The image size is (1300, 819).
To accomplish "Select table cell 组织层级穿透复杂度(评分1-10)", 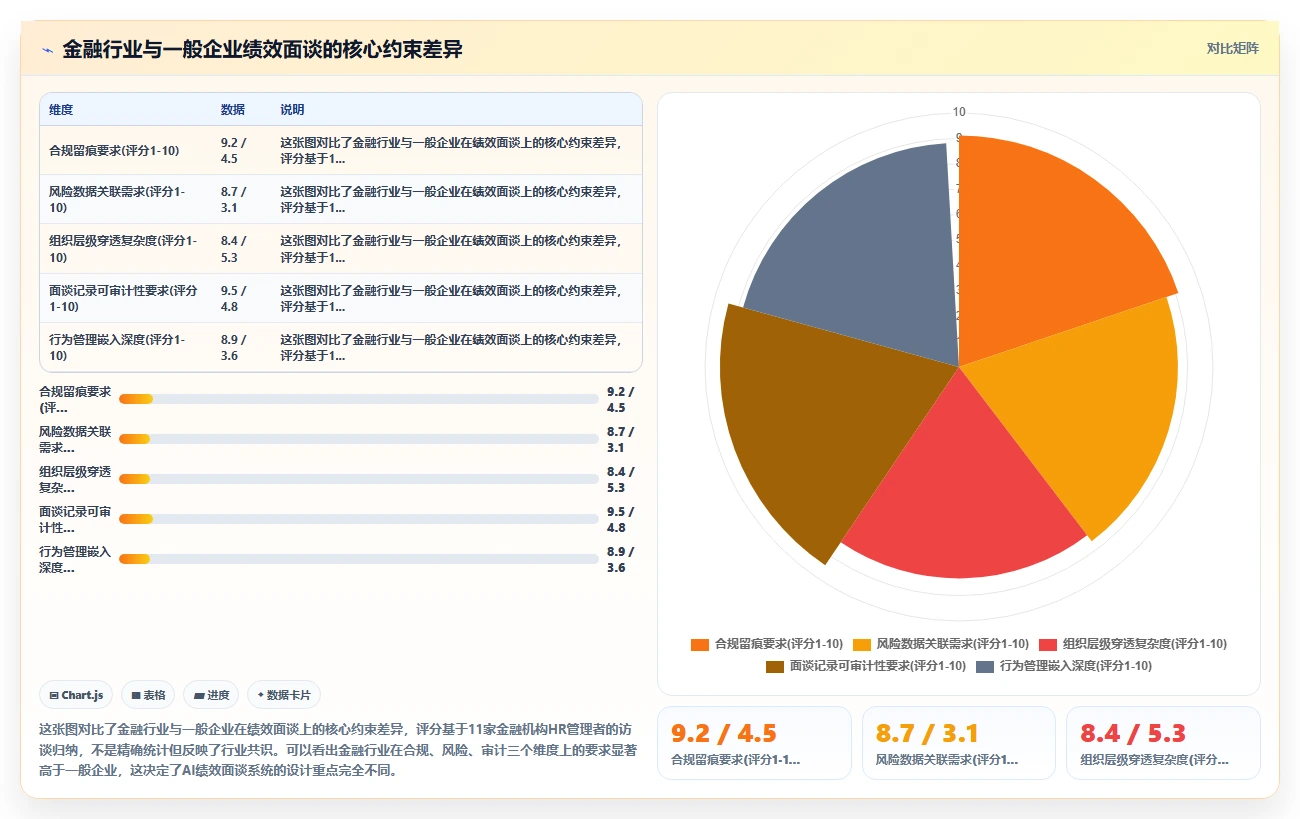I will click(x=125, y=249).
